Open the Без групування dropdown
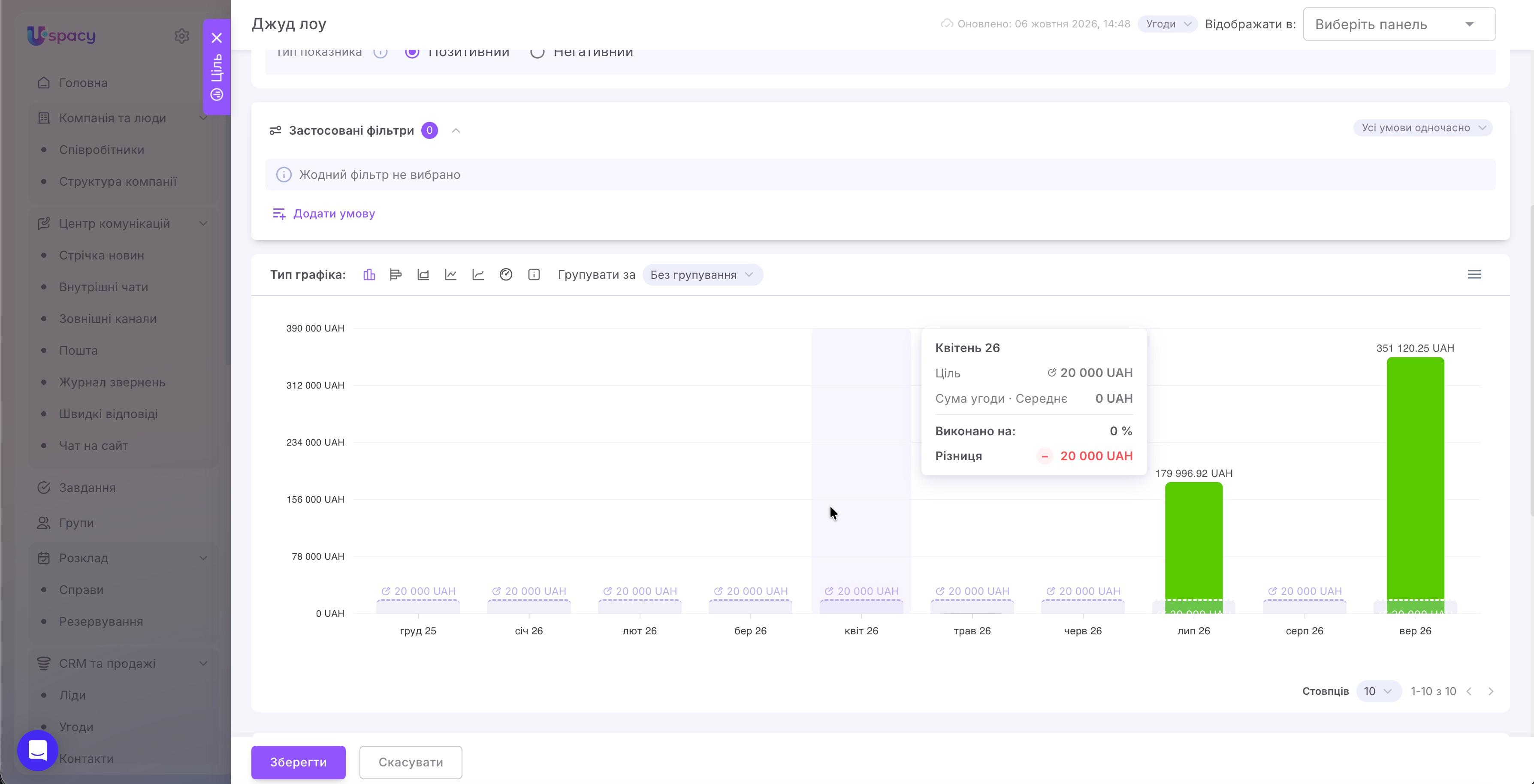The width and height of the screenshot is (1534, 784). [703, 274]
